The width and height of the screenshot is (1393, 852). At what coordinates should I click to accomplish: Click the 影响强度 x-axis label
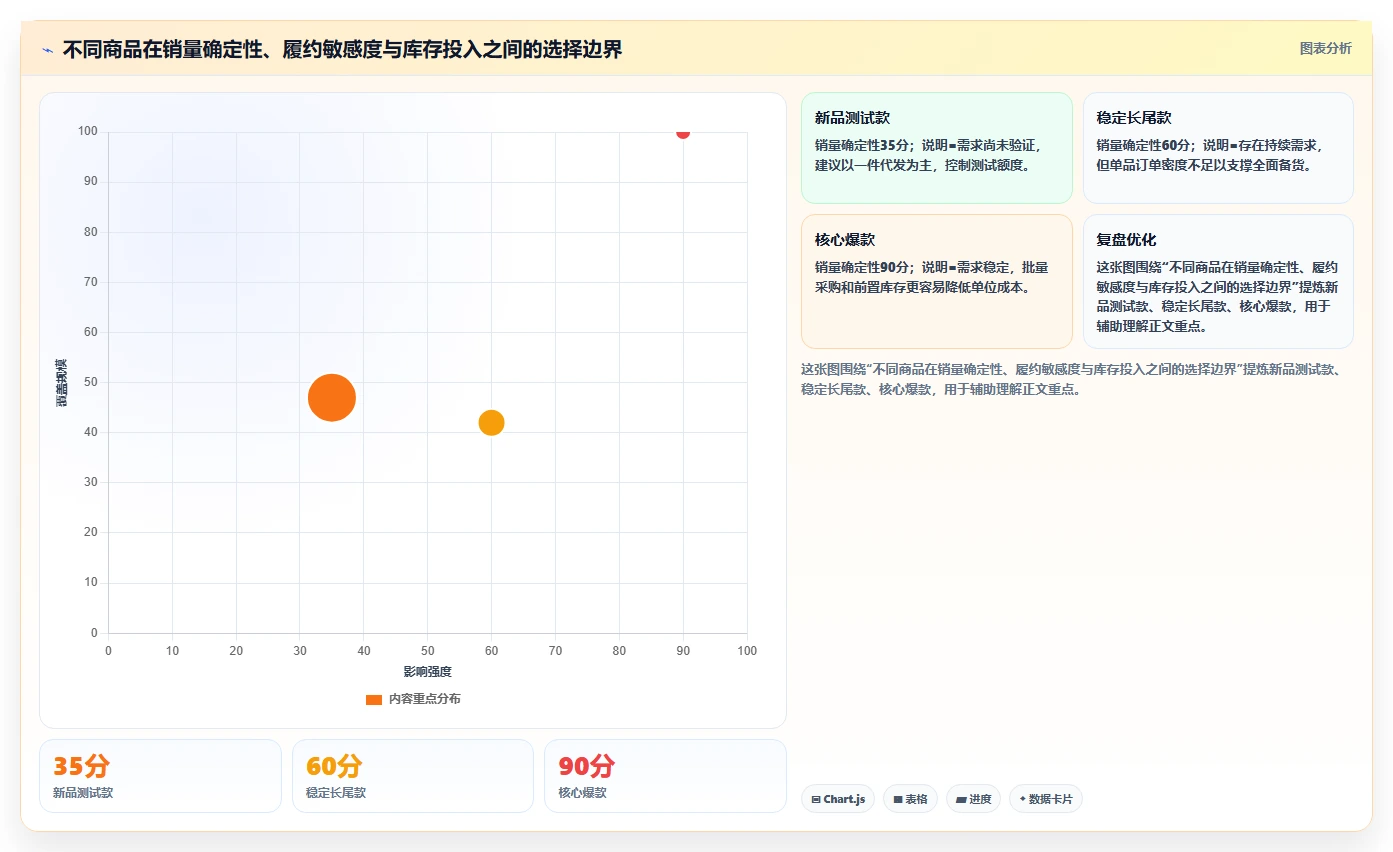[428, 671]
